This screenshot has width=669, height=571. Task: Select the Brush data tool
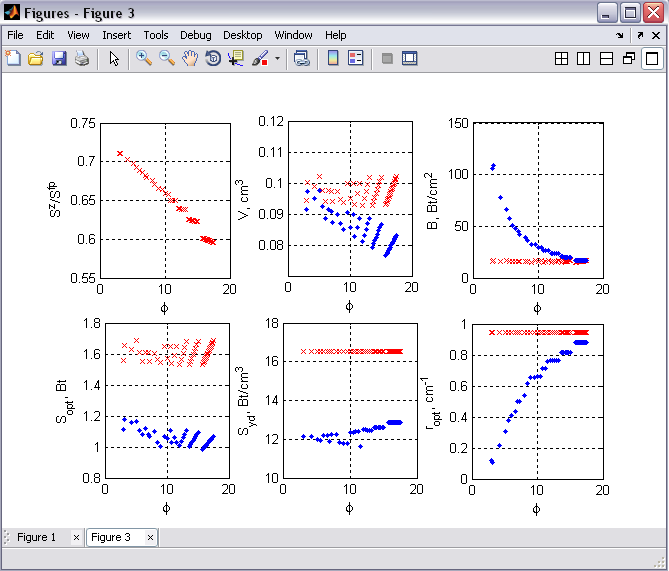pos(260,58)
